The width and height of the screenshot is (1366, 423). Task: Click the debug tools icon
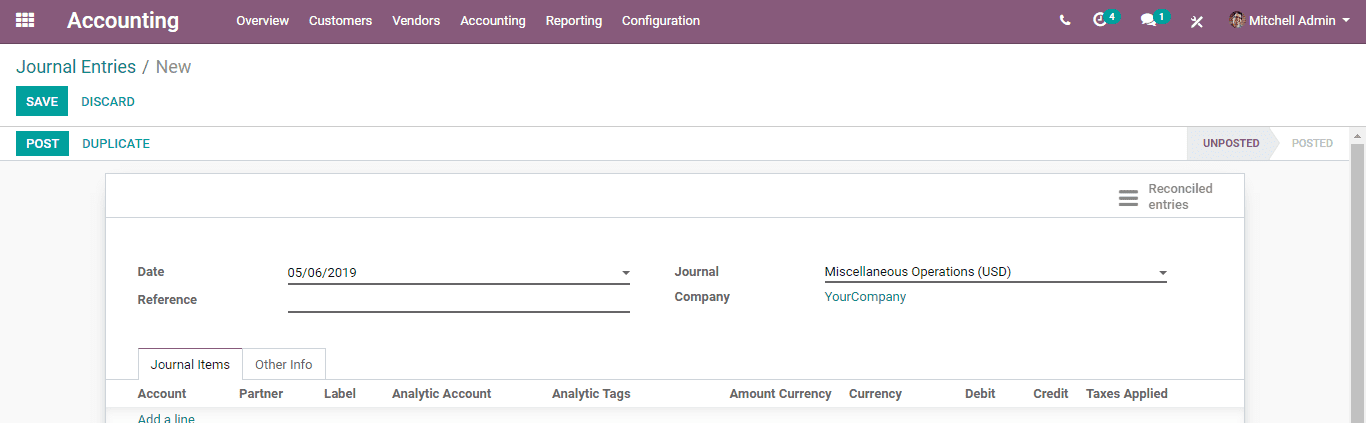tap(1196, 21)
